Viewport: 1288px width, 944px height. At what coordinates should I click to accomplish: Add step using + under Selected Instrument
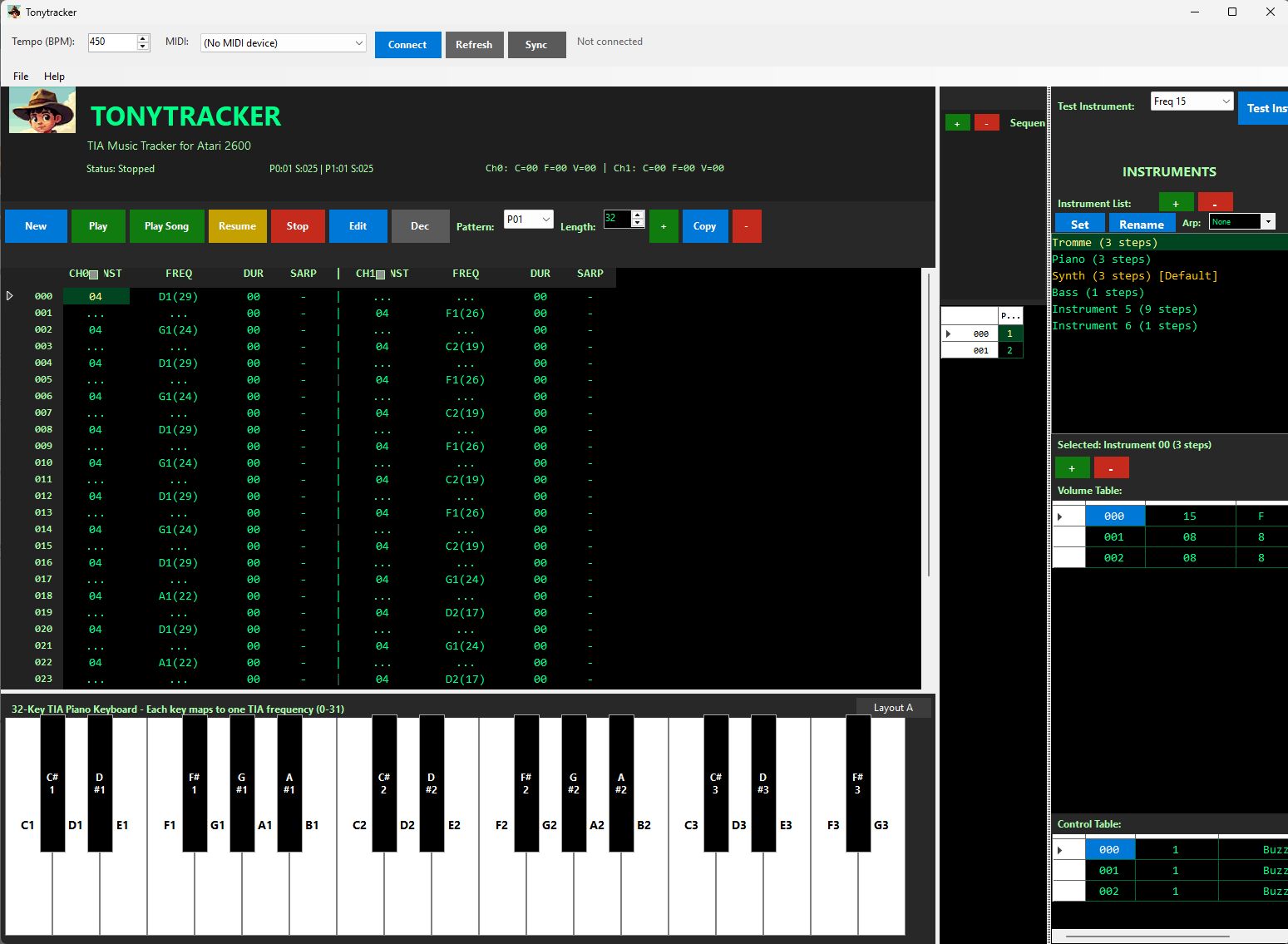pos(1071,468)
